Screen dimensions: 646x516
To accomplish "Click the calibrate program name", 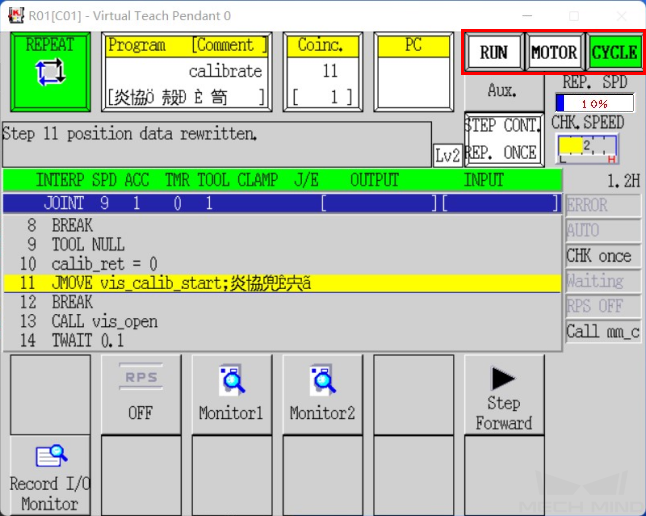I will coord(225,71).
